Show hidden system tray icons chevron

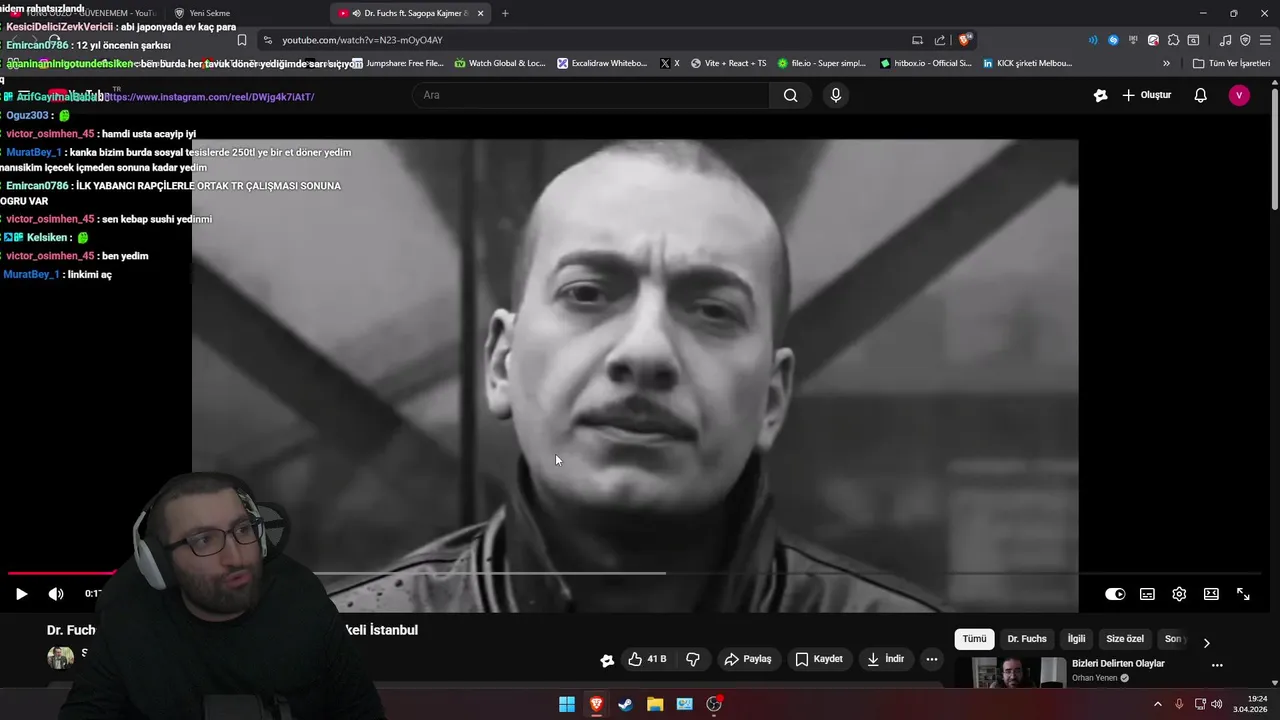(x=1158, y=704)
